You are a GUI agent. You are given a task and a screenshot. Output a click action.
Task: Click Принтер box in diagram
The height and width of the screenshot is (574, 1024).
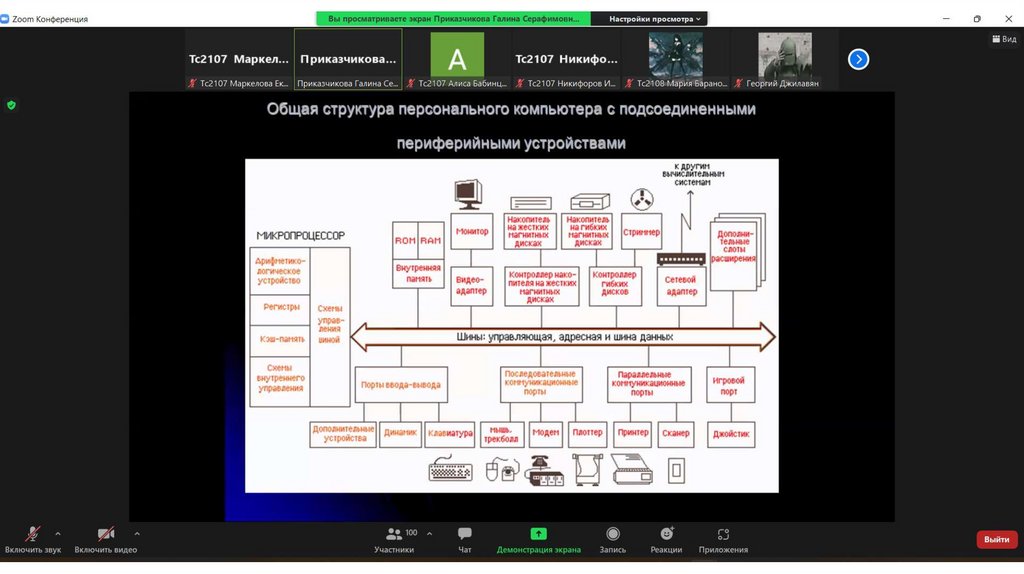(633, 433)
